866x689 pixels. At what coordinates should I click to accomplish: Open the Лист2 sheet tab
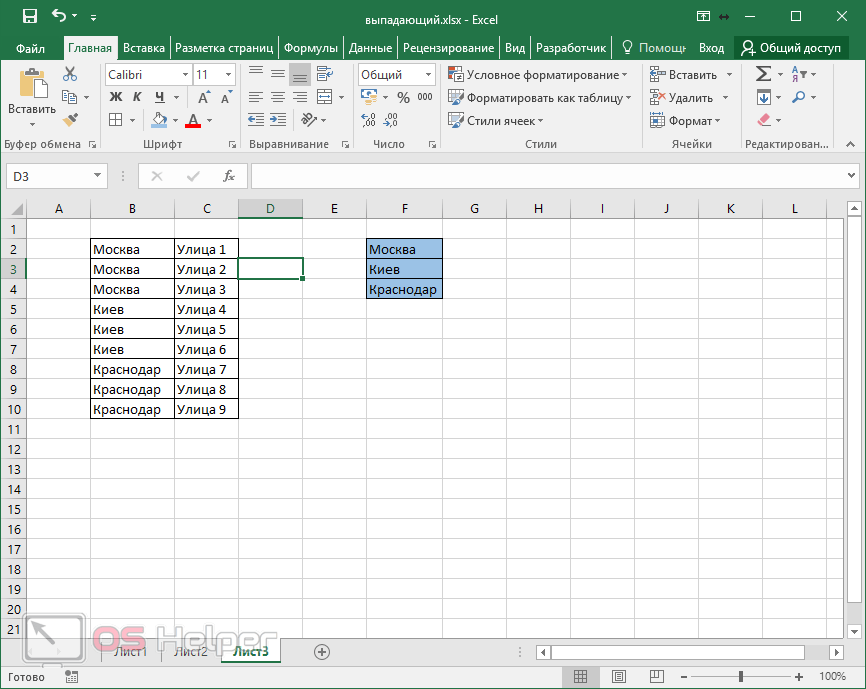[190, 652]
